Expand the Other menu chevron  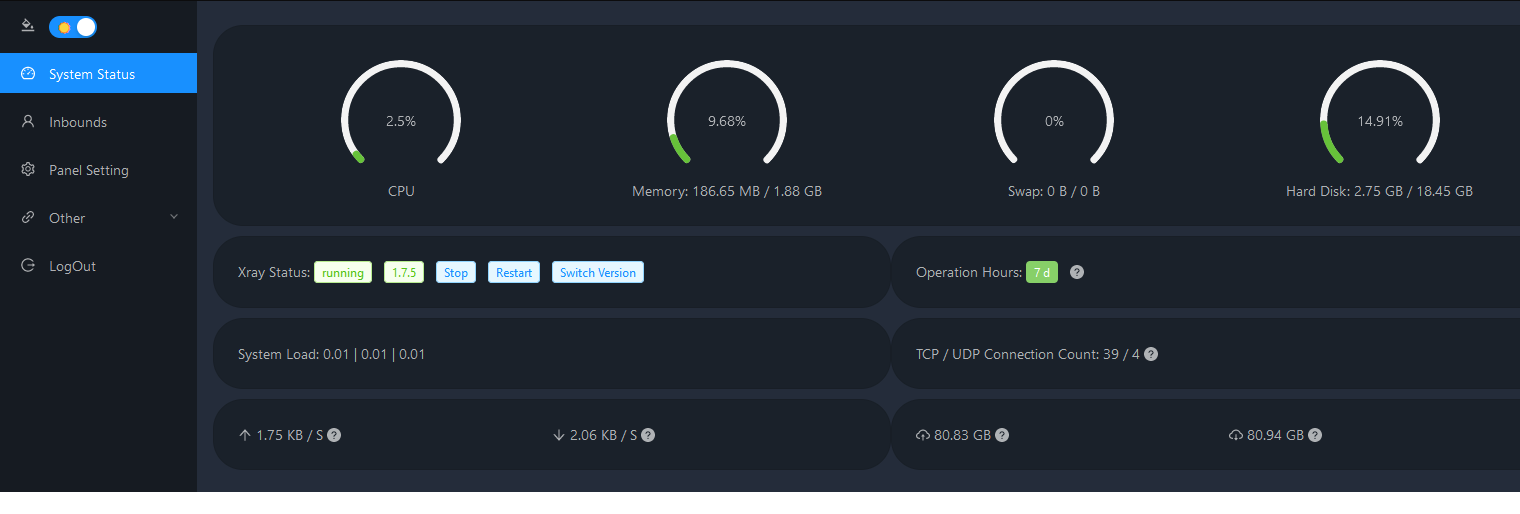174,217
